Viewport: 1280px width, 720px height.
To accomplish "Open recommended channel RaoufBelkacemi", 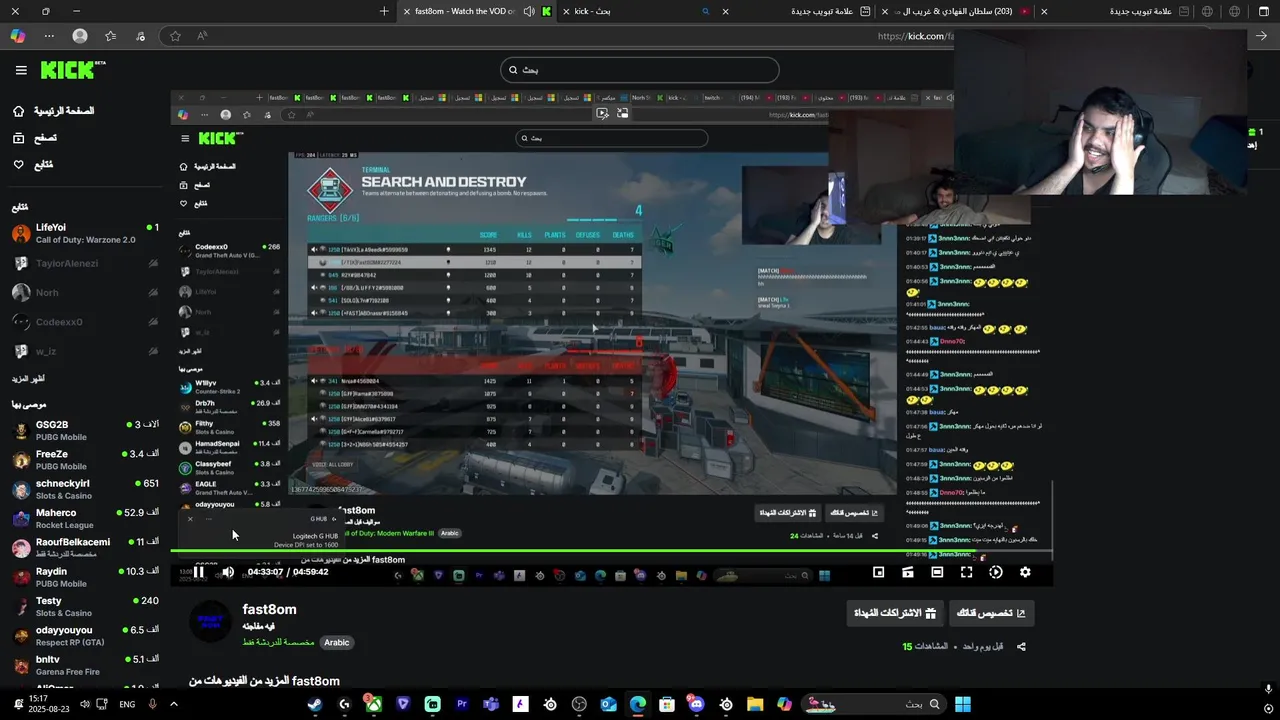I will click(85, 548).
